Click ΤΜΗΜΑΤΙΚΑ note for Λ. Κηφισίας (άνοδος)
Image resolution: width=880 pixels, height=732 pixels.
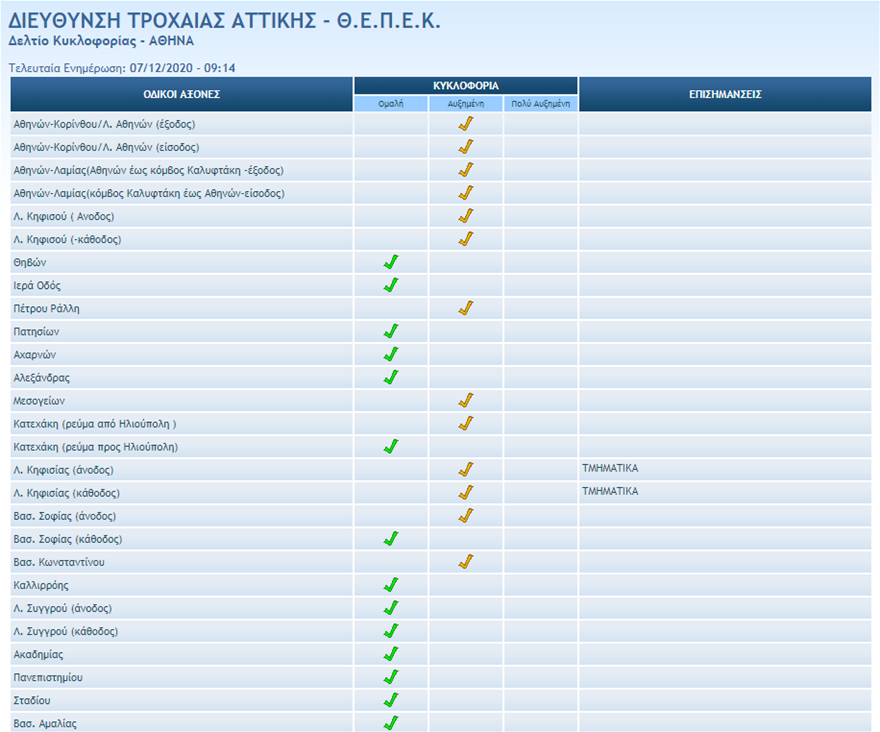610,468
